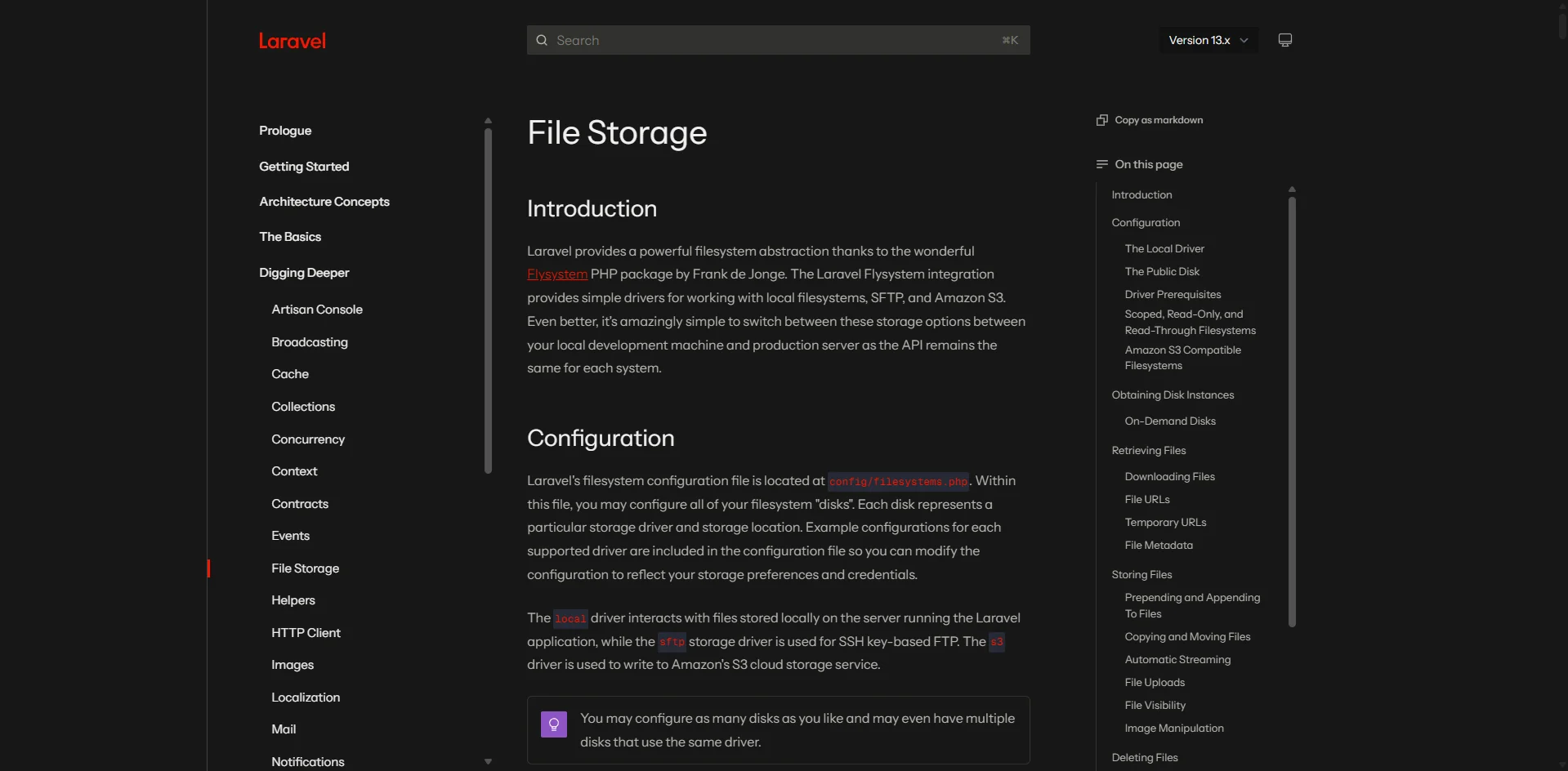This screenshot has height=771, width=1568.
Task: Click the sidebar scroll-up arrow
Action: pyautogui.click(x=488, y=121)
